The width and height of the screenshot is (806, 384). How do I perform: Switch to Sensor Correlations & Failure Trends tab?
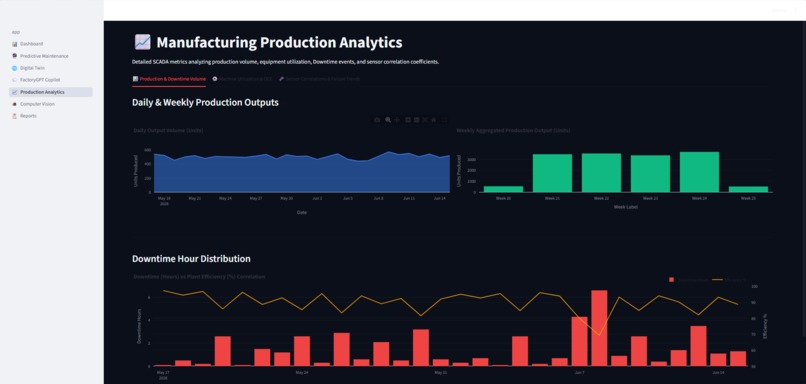pos(319,79)
